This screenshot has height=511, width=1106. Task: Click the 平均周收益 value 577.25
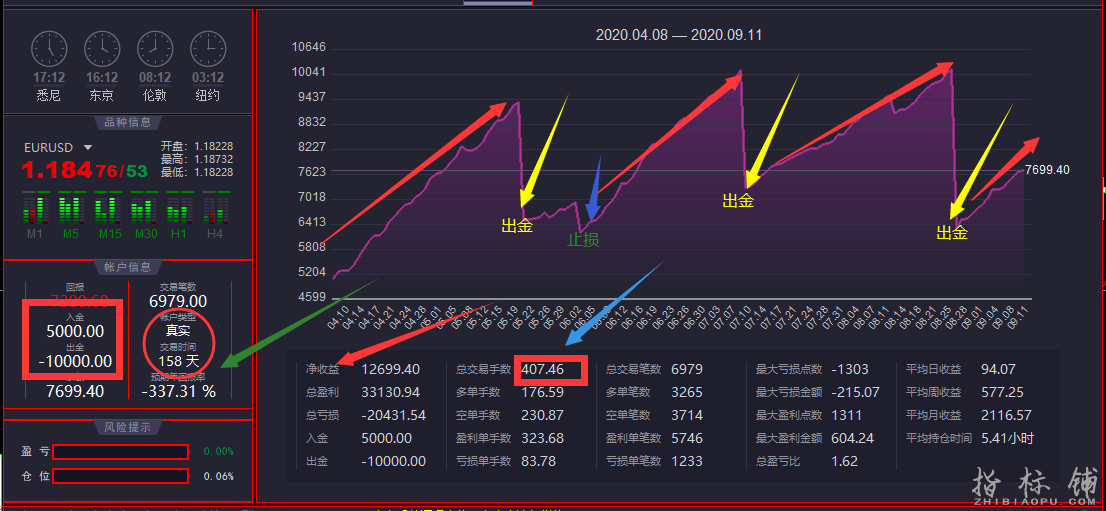(1002, 392)
